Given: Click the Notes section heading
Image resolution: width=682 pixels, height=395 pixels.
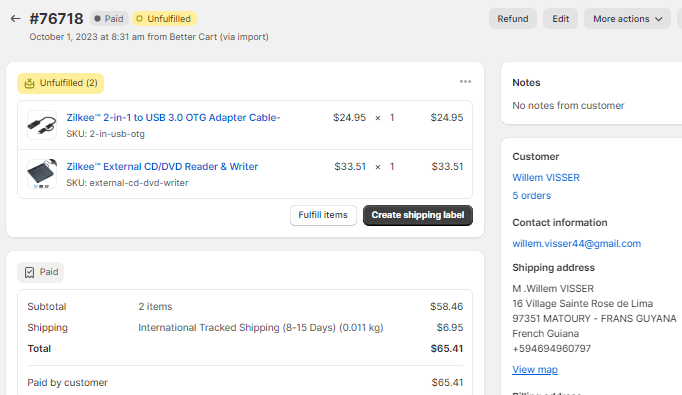Looking at the screenshot, I should (526, 83).
